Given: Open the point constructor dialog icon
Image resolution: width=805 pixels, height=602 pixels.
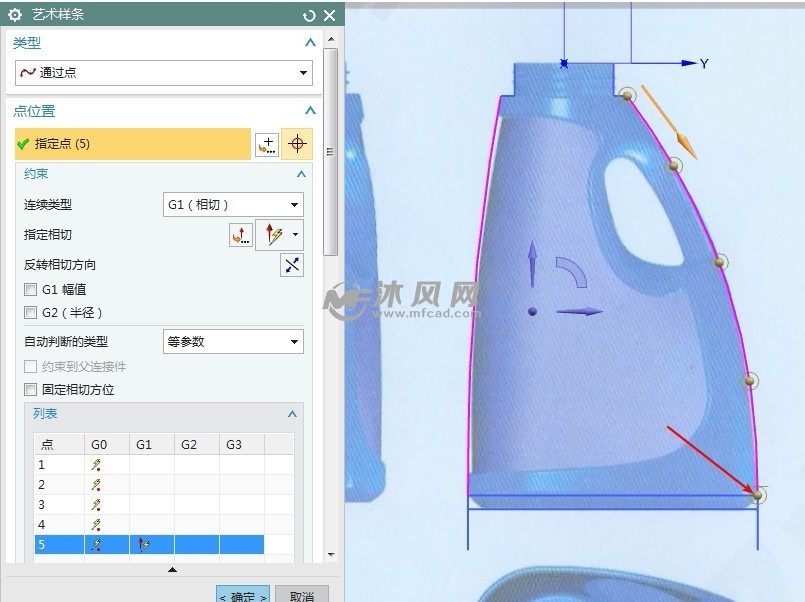Looking at the screenshot, I should (x=267, y=145).
